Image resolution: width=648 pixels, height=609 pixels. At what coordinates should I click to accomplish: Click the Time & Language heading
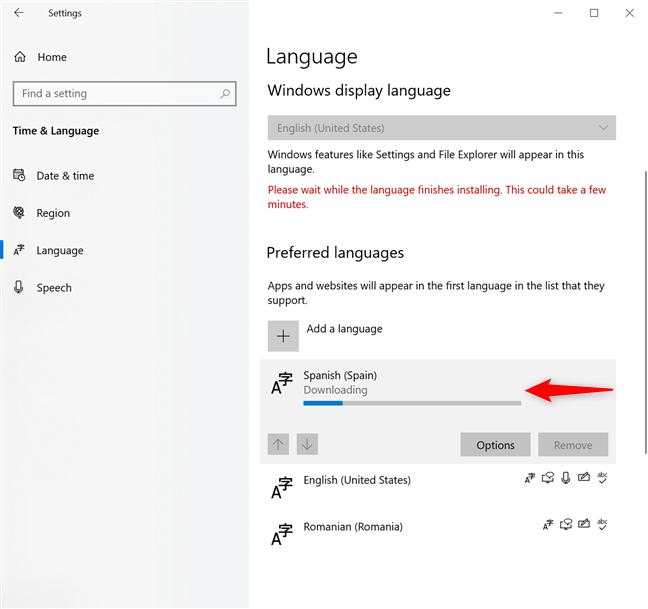tap(56, 131)
